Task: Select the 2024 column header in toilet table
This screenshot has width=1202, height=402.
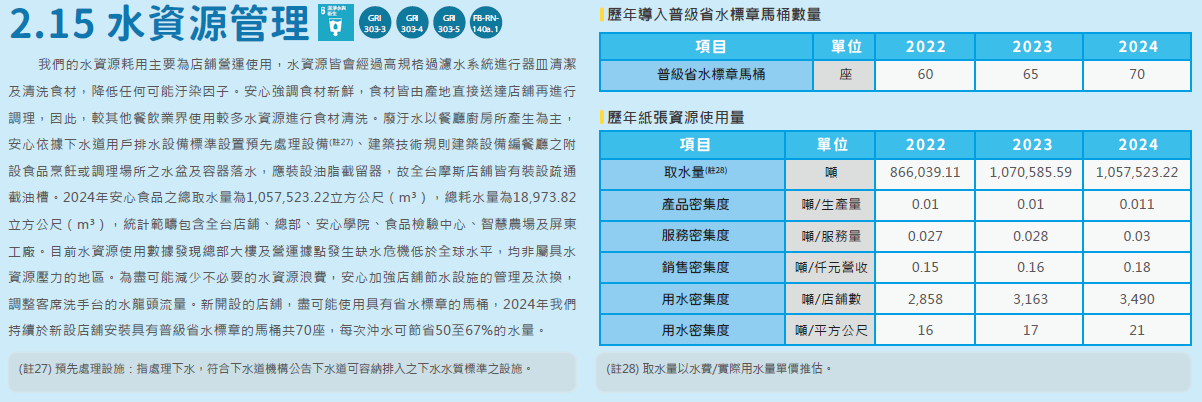Action: [x=1136, y=47]
